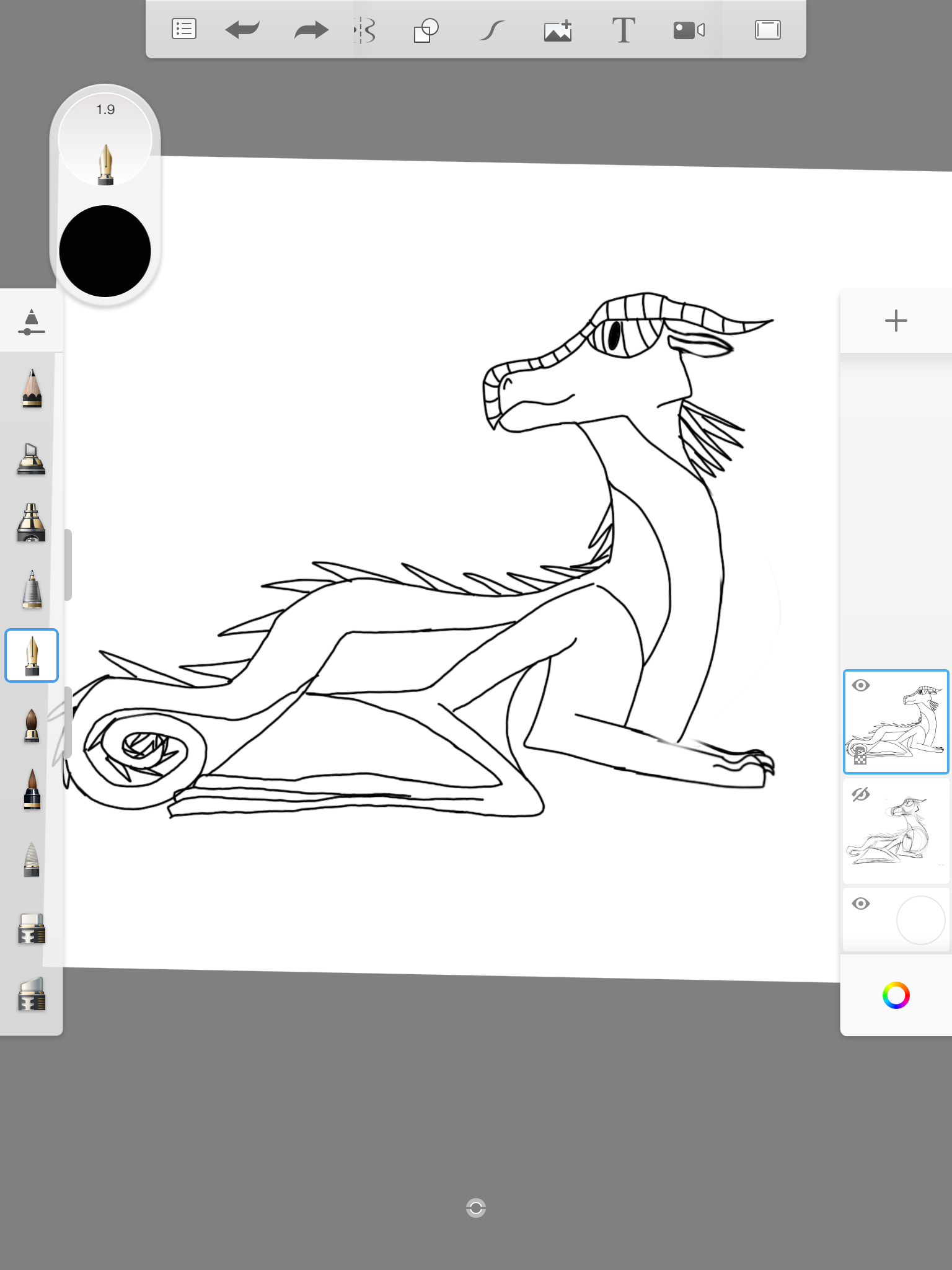The image size is (952, 1270).
Task: Add text with the T tool
Action: pyautogui.click(x=624, y=30)
